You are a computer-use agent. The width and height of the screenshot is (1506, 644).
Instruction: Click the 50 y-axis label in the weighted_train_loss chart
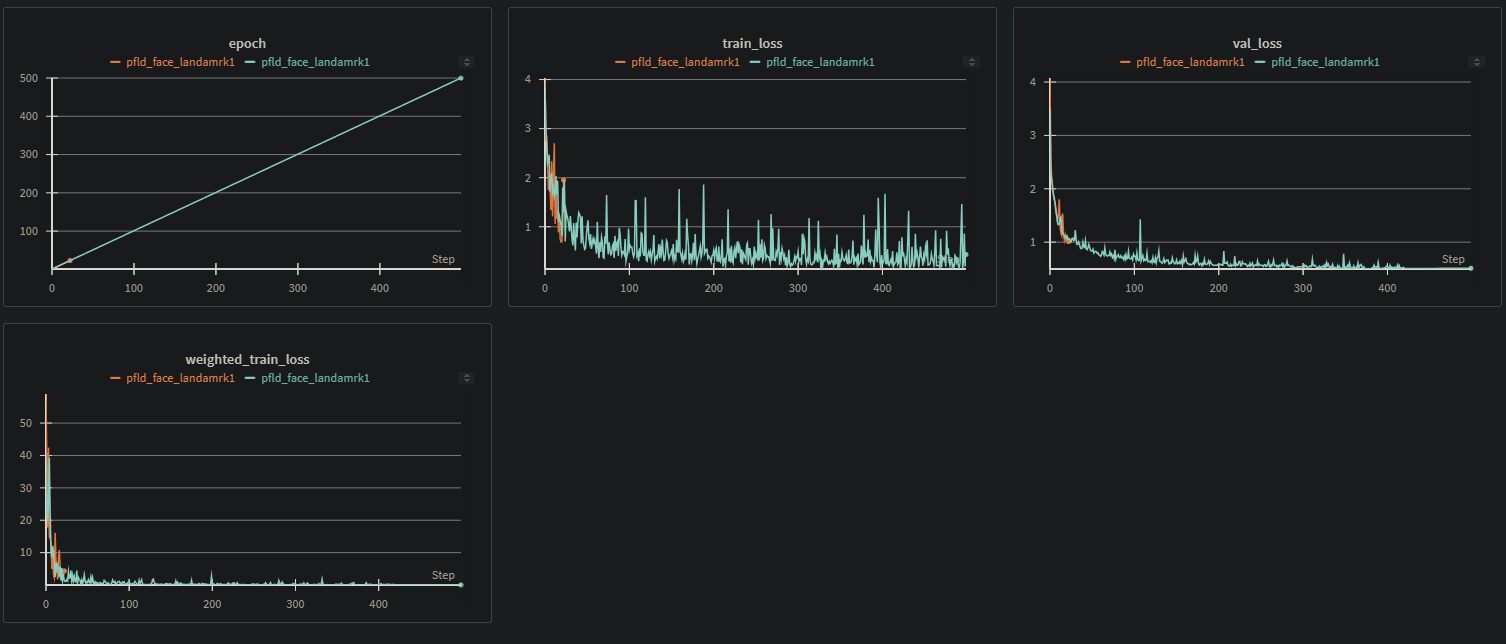point(27,423)
